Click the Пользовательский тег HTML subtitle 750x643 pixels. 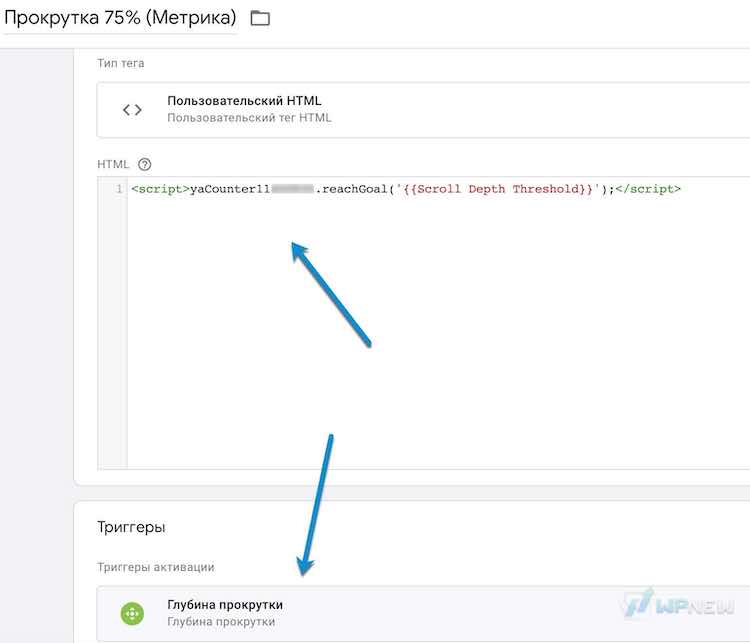point(249,118)
